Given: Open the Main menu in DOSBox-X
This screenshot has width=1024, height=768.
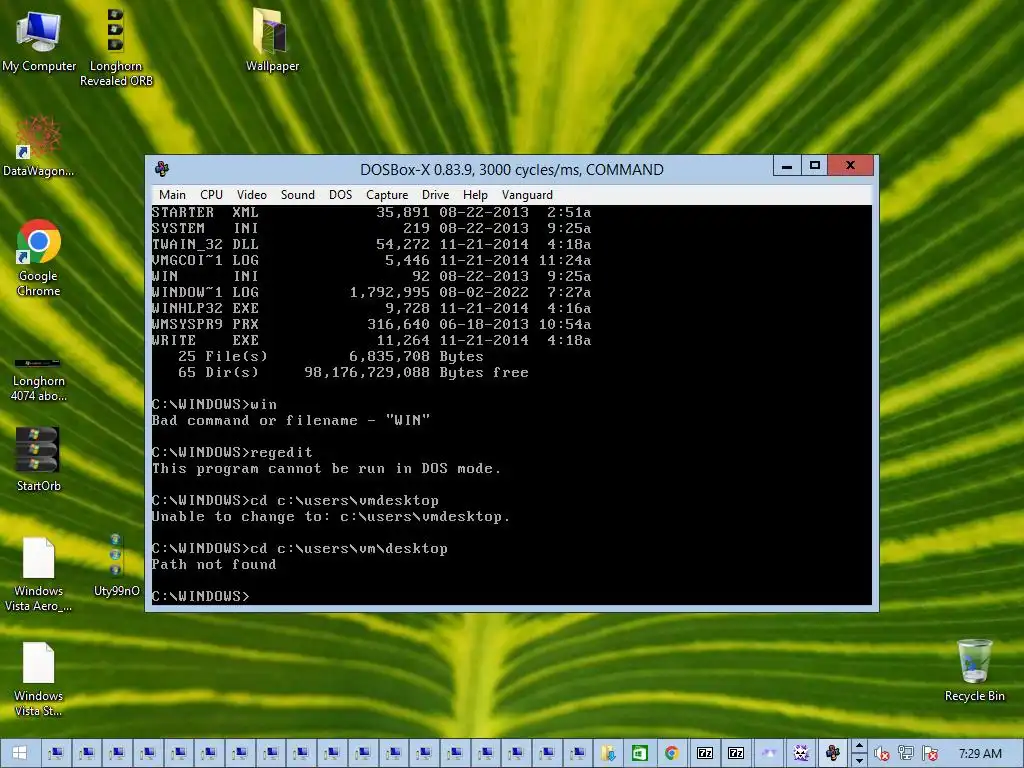Looking at the screenshot, I should [x=172, y=195].
